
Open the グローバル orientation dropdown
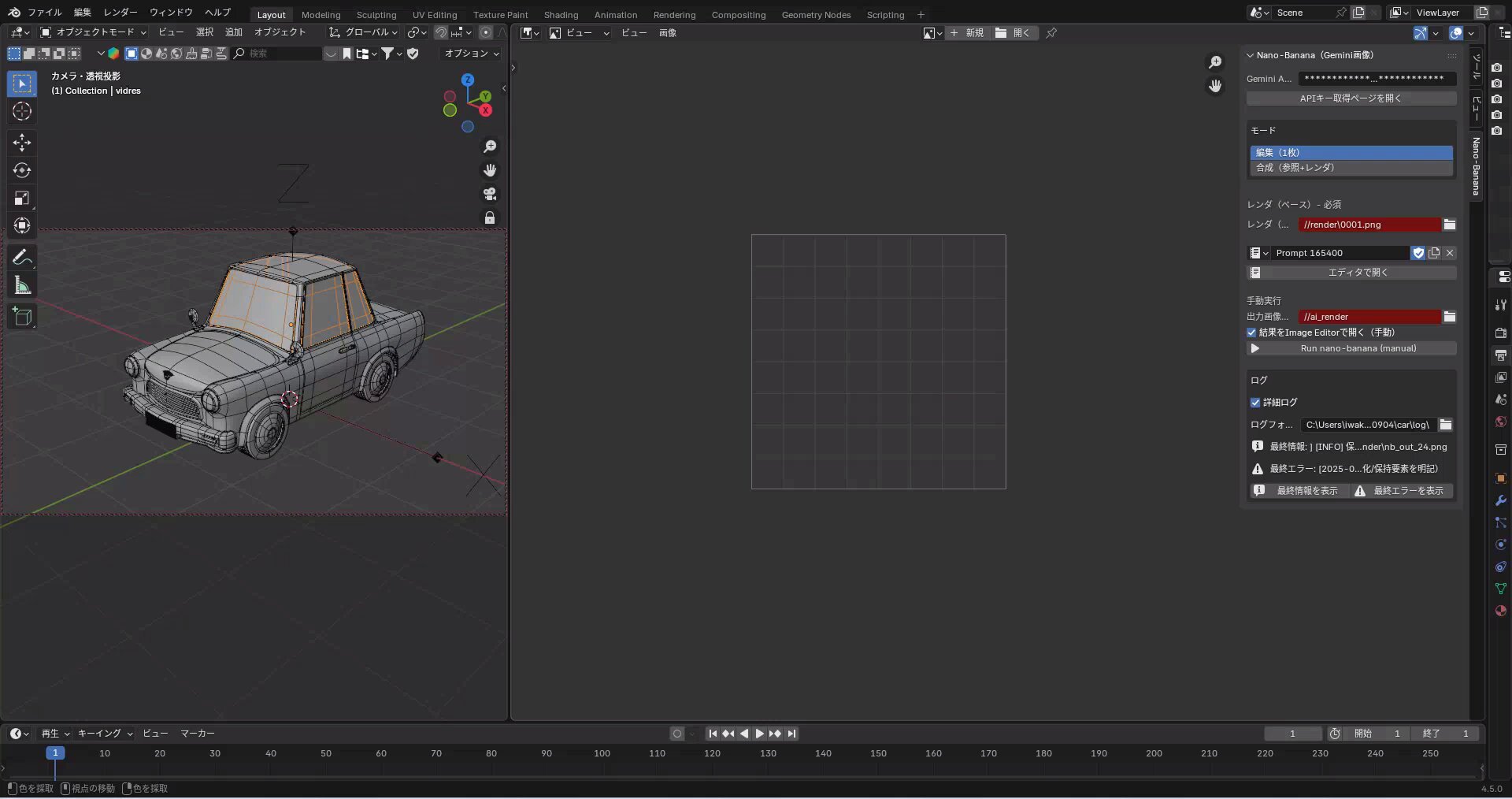[363, 32]
